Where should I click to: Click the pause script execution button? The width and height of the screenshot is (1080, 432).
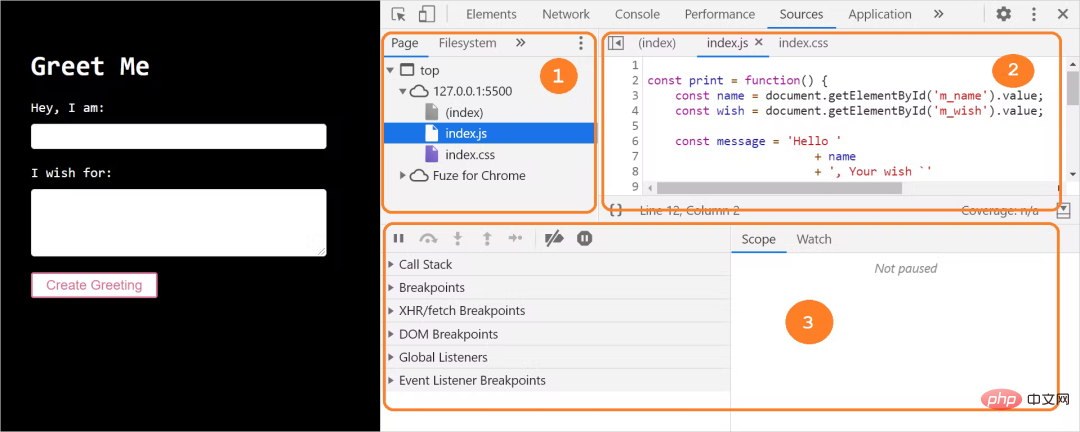(x=398, y=238)
